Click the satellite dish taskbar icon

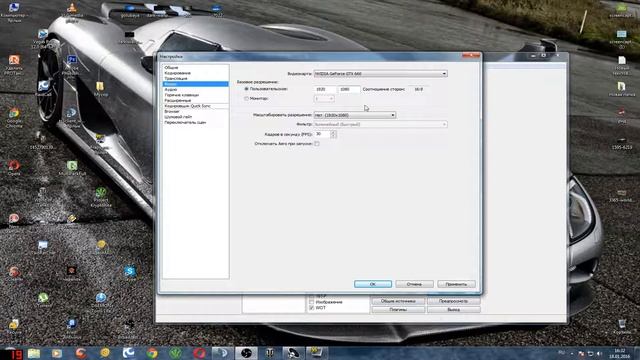click(x=293, y=353)
